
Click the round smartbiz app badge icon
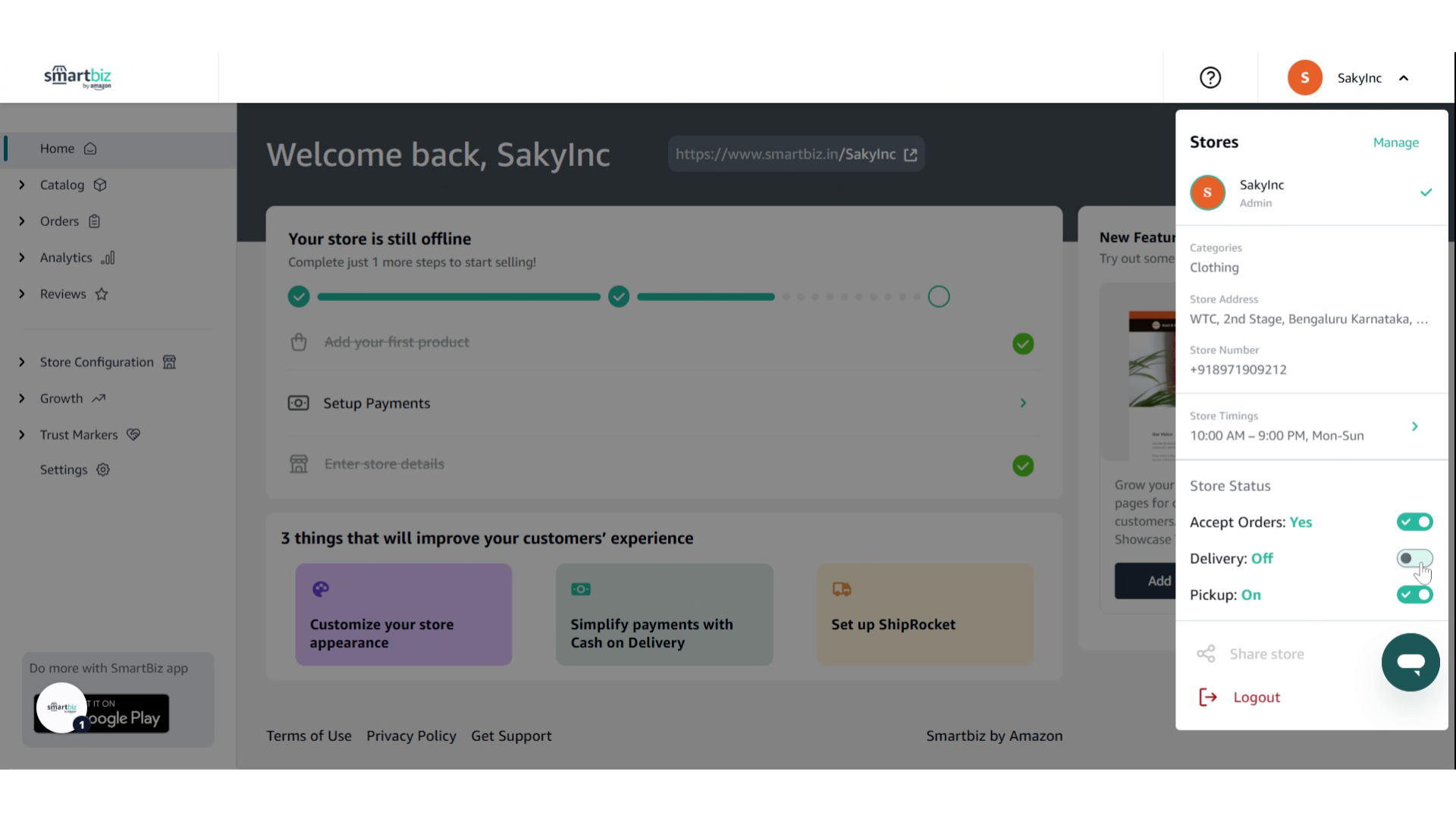coord(61,708)
